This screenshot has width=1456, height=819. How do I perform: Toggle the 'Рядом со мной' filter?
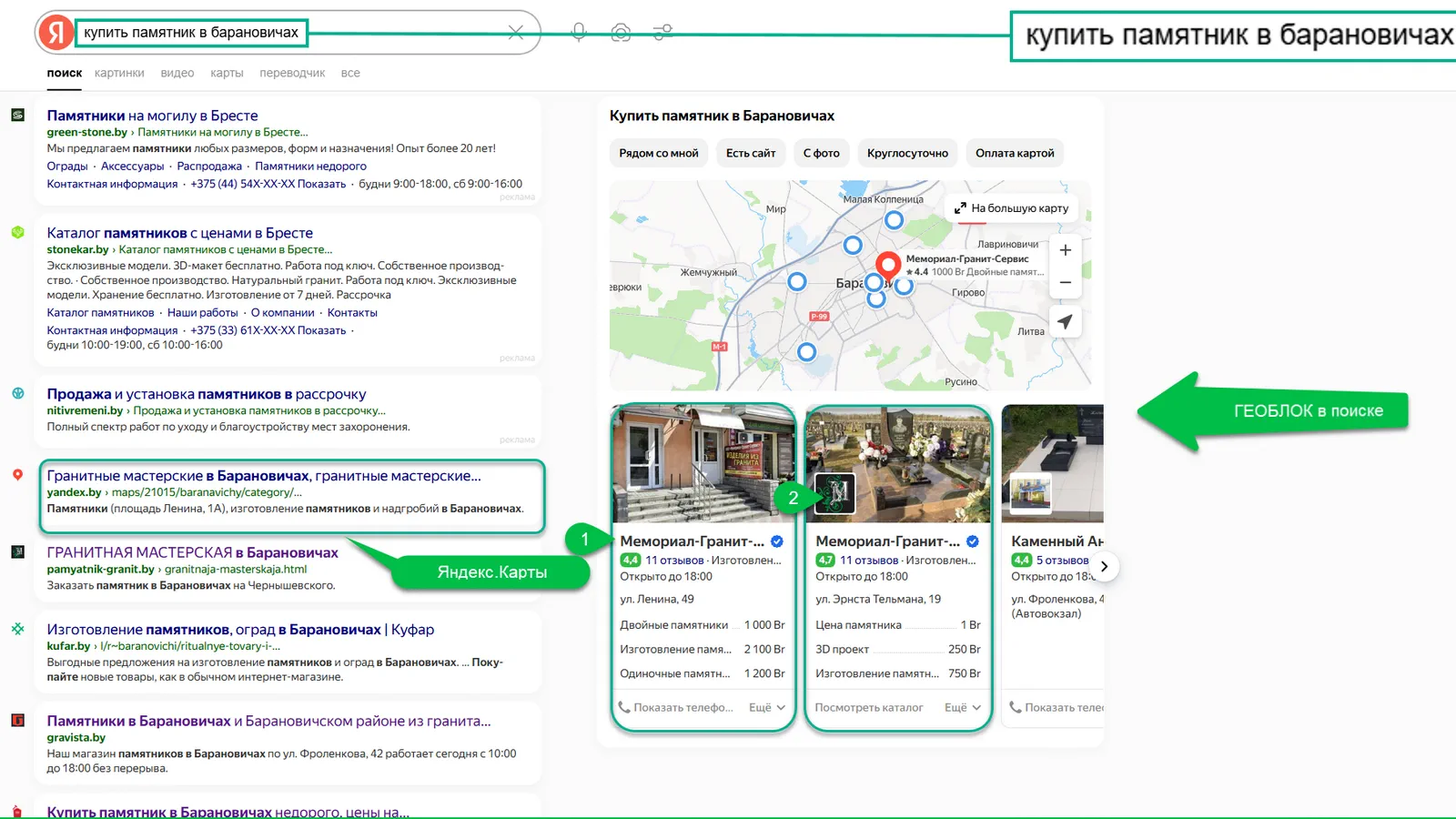coord(659,153)
